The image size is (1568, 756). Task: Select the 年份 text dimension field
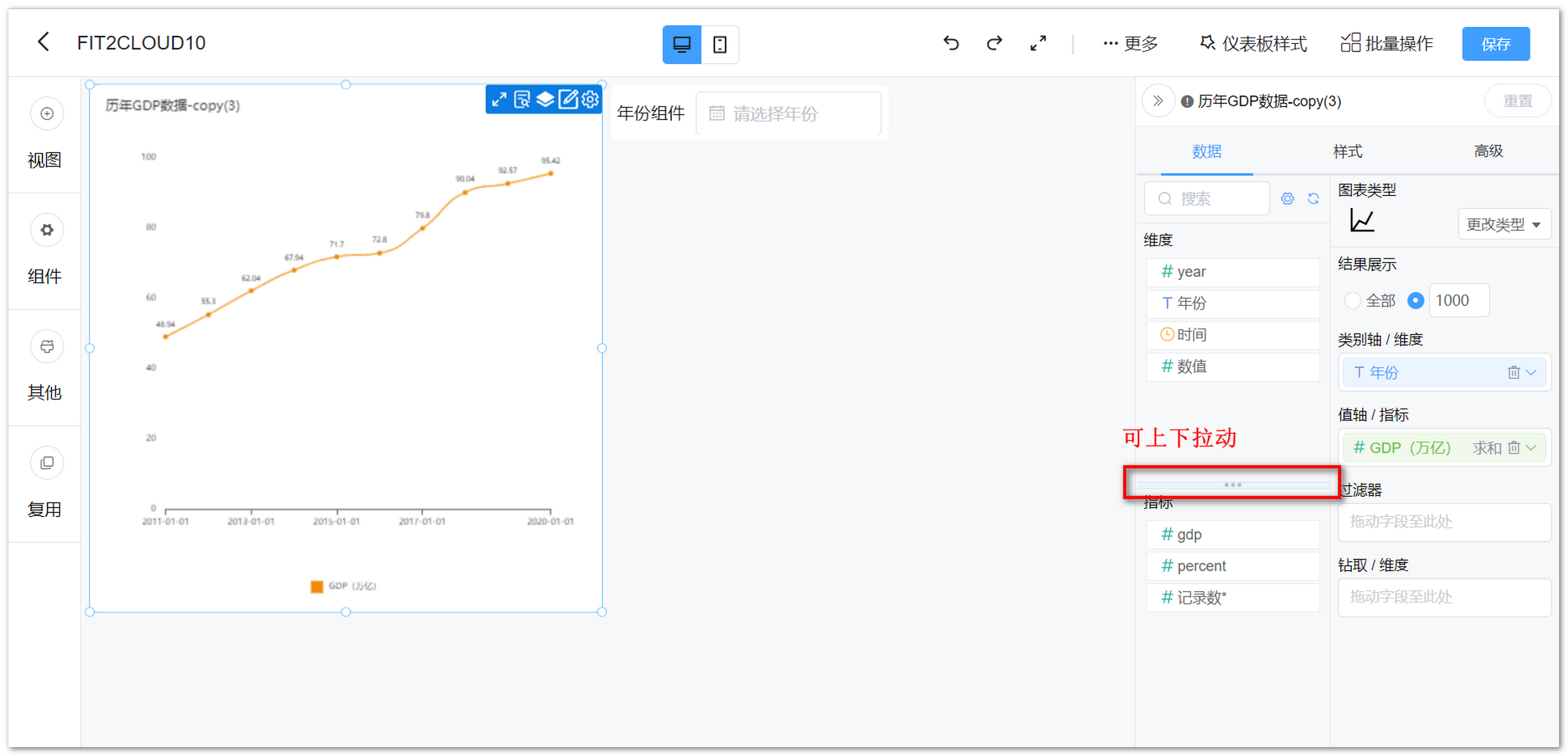click(1232, 303)
